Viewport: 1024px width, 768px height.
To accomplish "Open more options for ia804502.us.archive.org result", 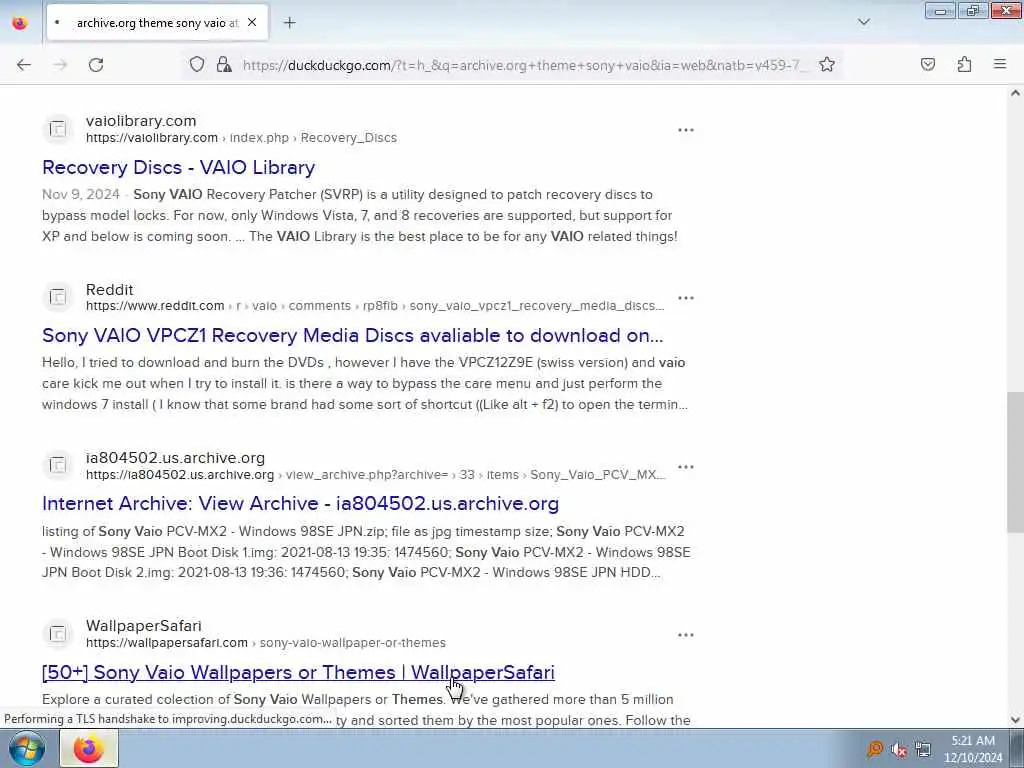I will click(686, 466).
